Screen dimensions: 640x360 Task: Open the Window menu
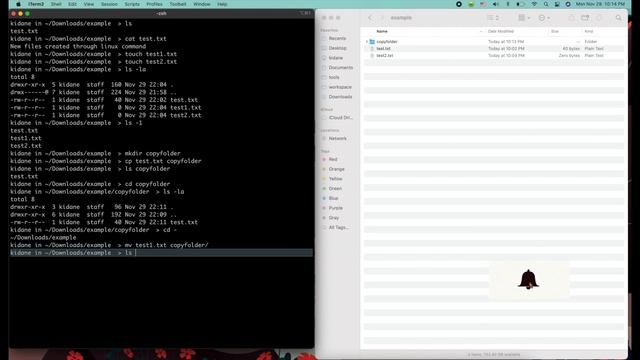pos(202,4)
